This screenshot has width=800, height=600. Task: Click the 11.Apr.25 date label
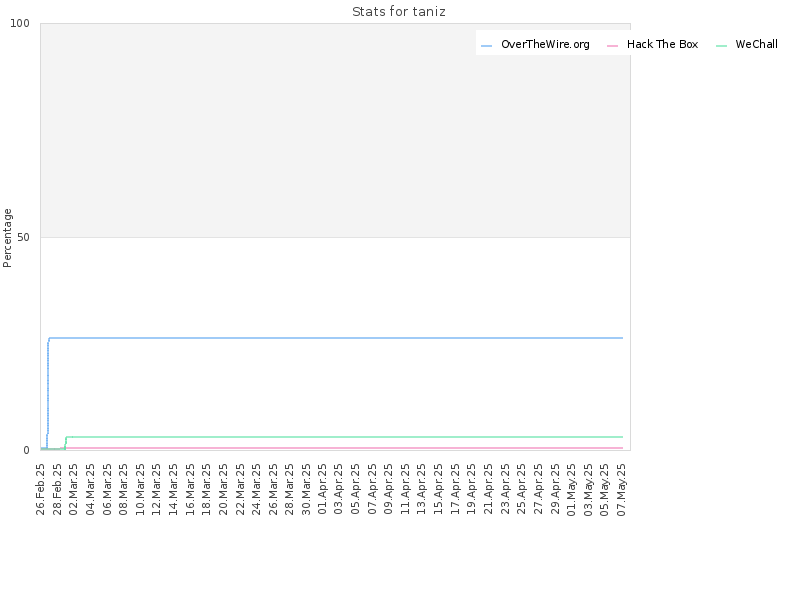406,489
